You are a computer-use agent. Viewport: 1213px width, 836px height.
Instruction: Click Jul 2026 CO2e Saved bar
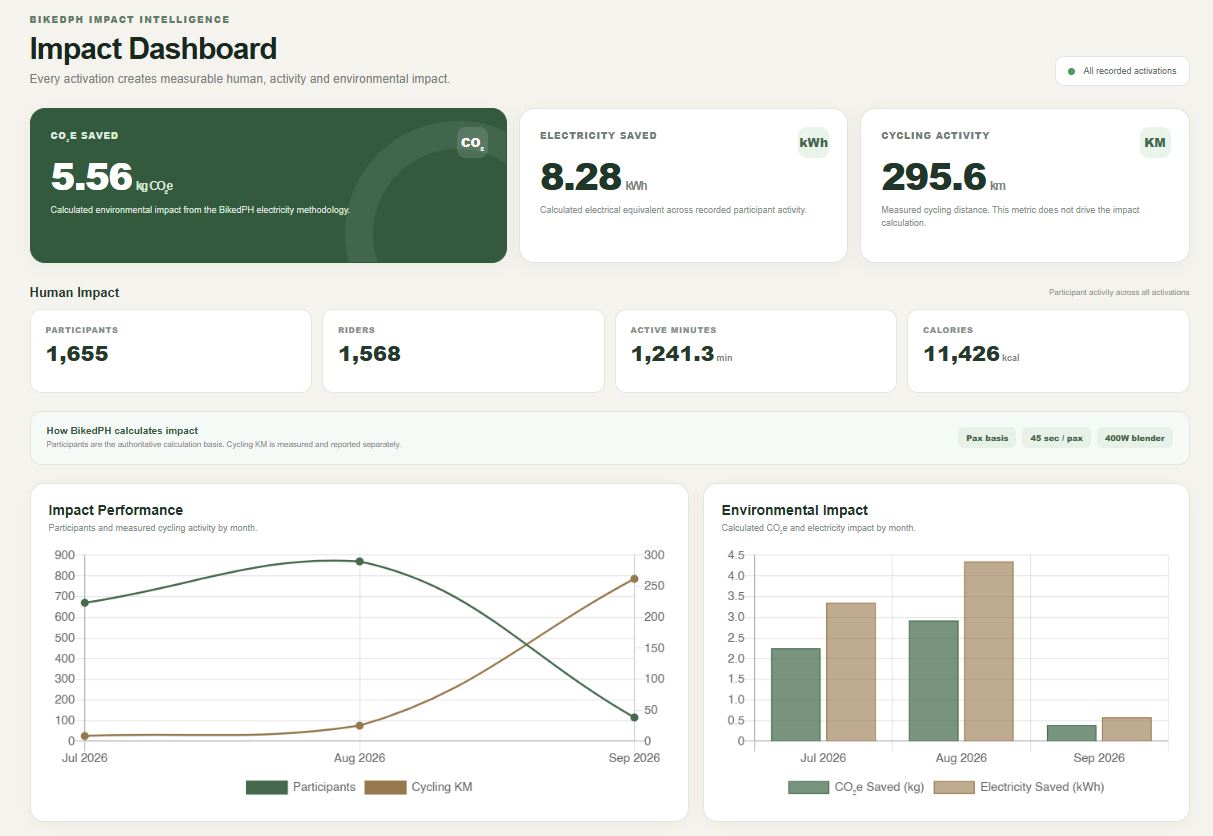click(796, 695)
